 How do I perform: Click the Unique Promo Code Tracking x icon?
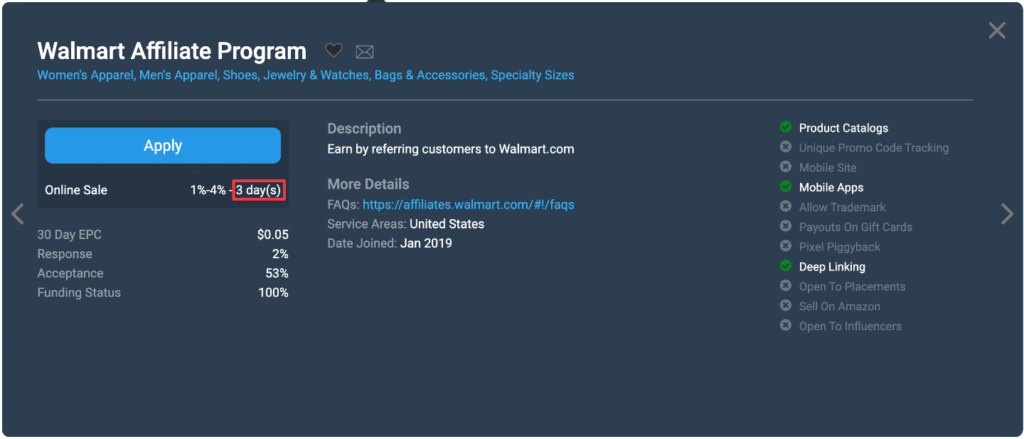786,148
